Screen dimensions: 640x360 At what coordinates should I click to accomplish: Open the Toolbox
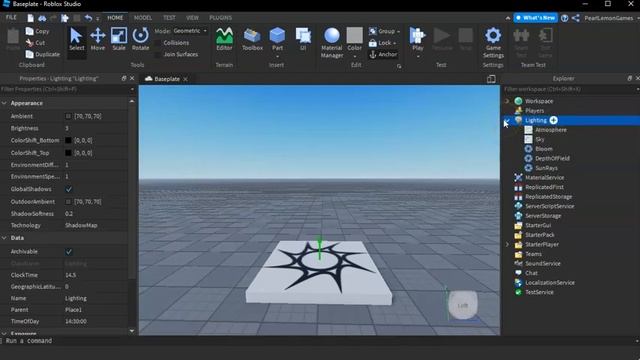tap(252, 40)
